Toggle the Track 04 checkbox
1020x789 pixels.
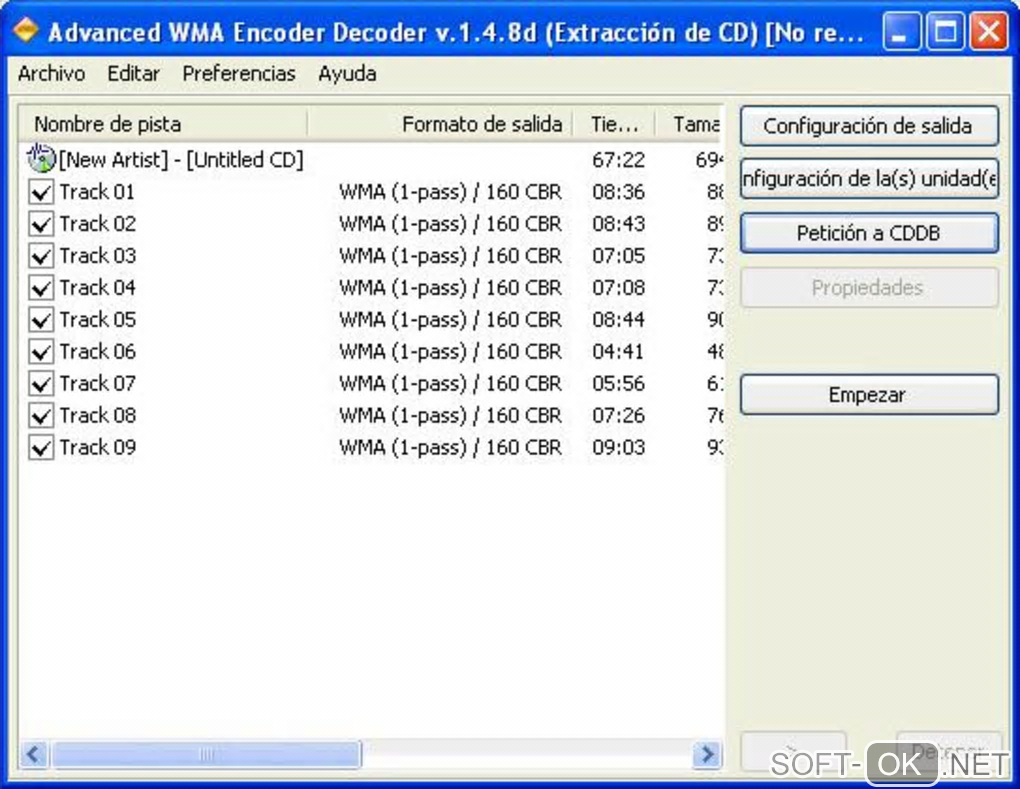[41, 288]
